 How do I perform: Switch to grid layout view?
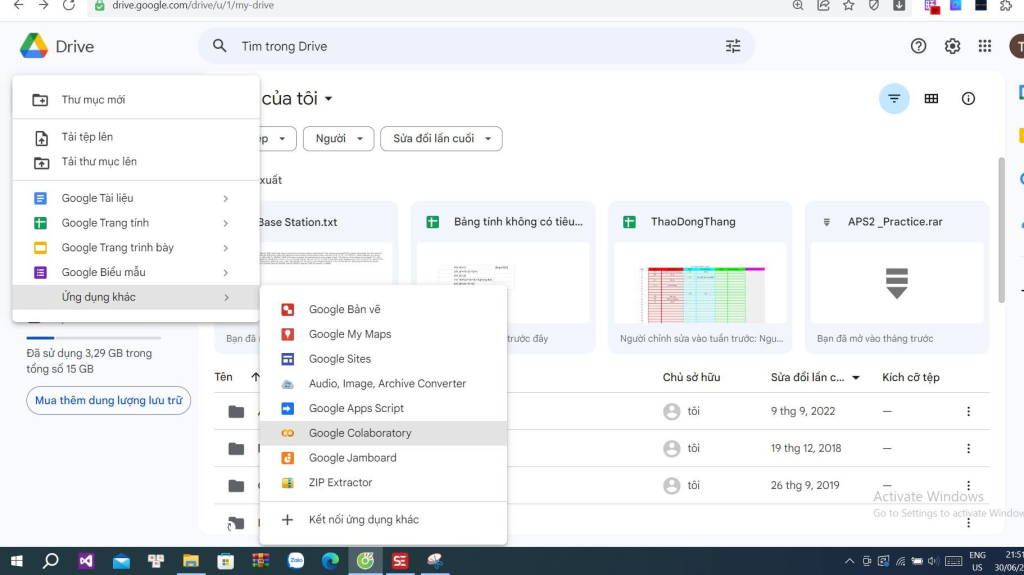(x=931, y=99)
